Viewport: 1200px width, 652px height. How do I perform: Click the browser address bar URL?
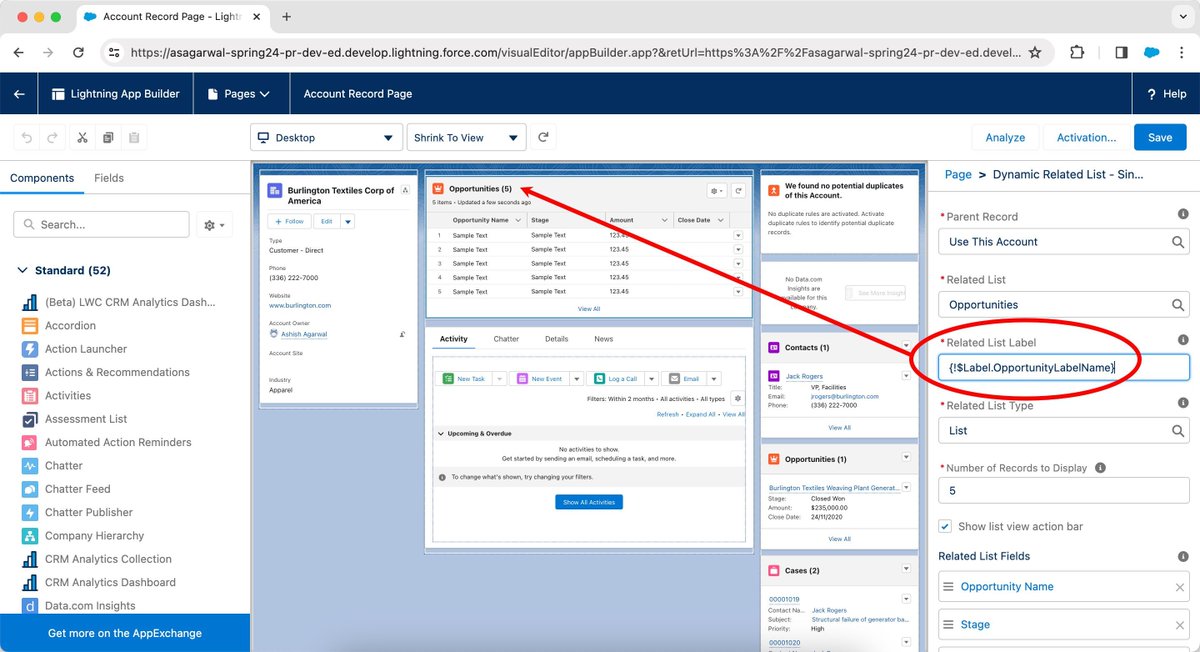point(575,53)
